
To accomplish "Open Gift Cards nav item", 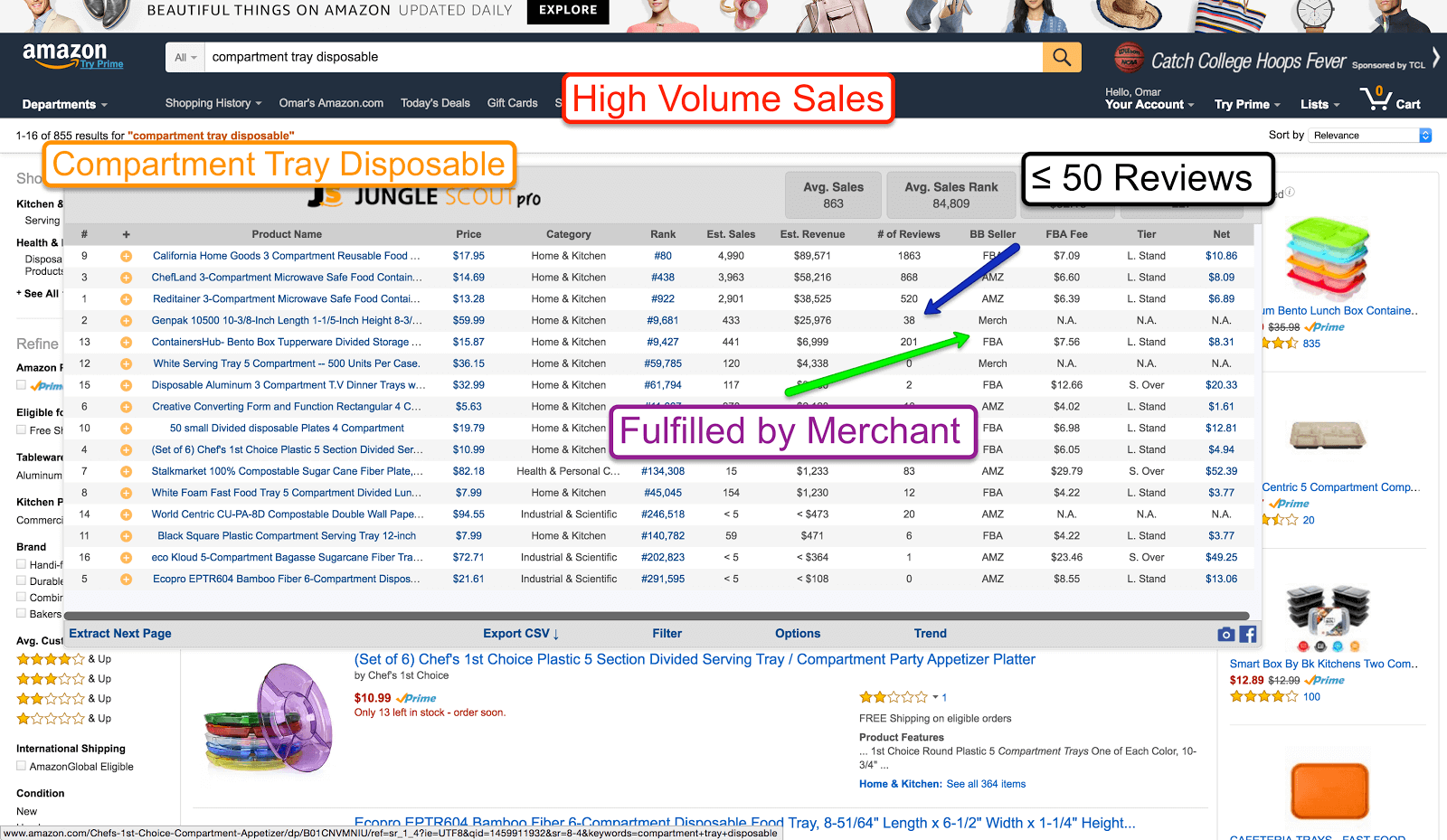I will (512, 103).
